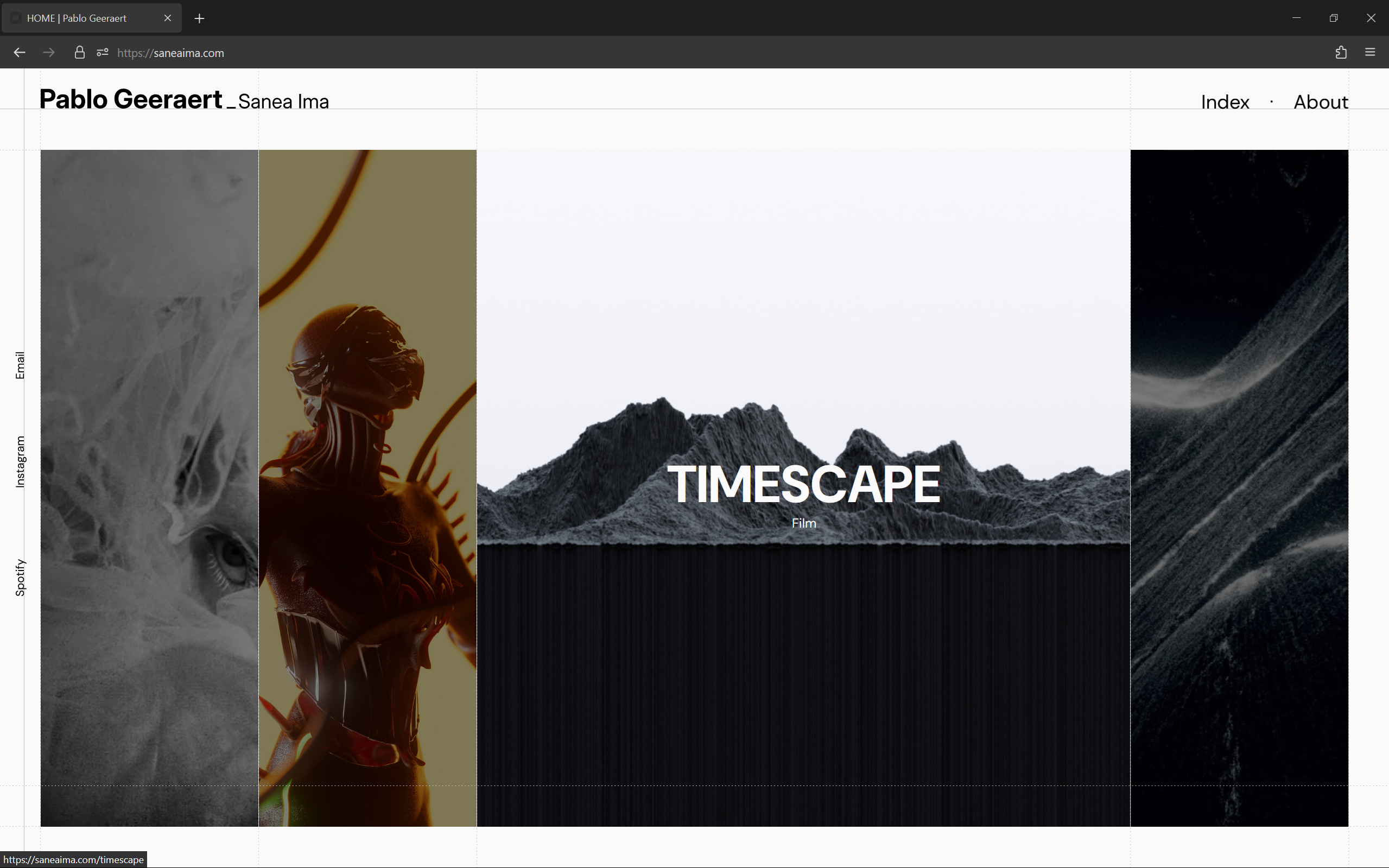This screenshot has height=868, width=1389.
Task: Close the HOME | Pablo Geeraert tab
Action: [x=168, y=18]
